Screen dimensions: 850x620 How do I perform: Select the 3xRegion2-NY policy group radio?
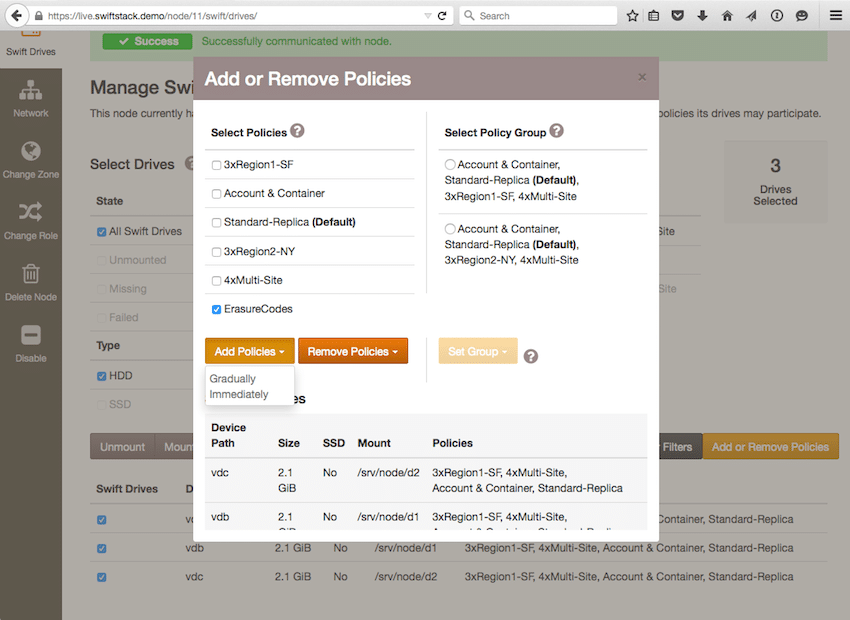[450, 229]
